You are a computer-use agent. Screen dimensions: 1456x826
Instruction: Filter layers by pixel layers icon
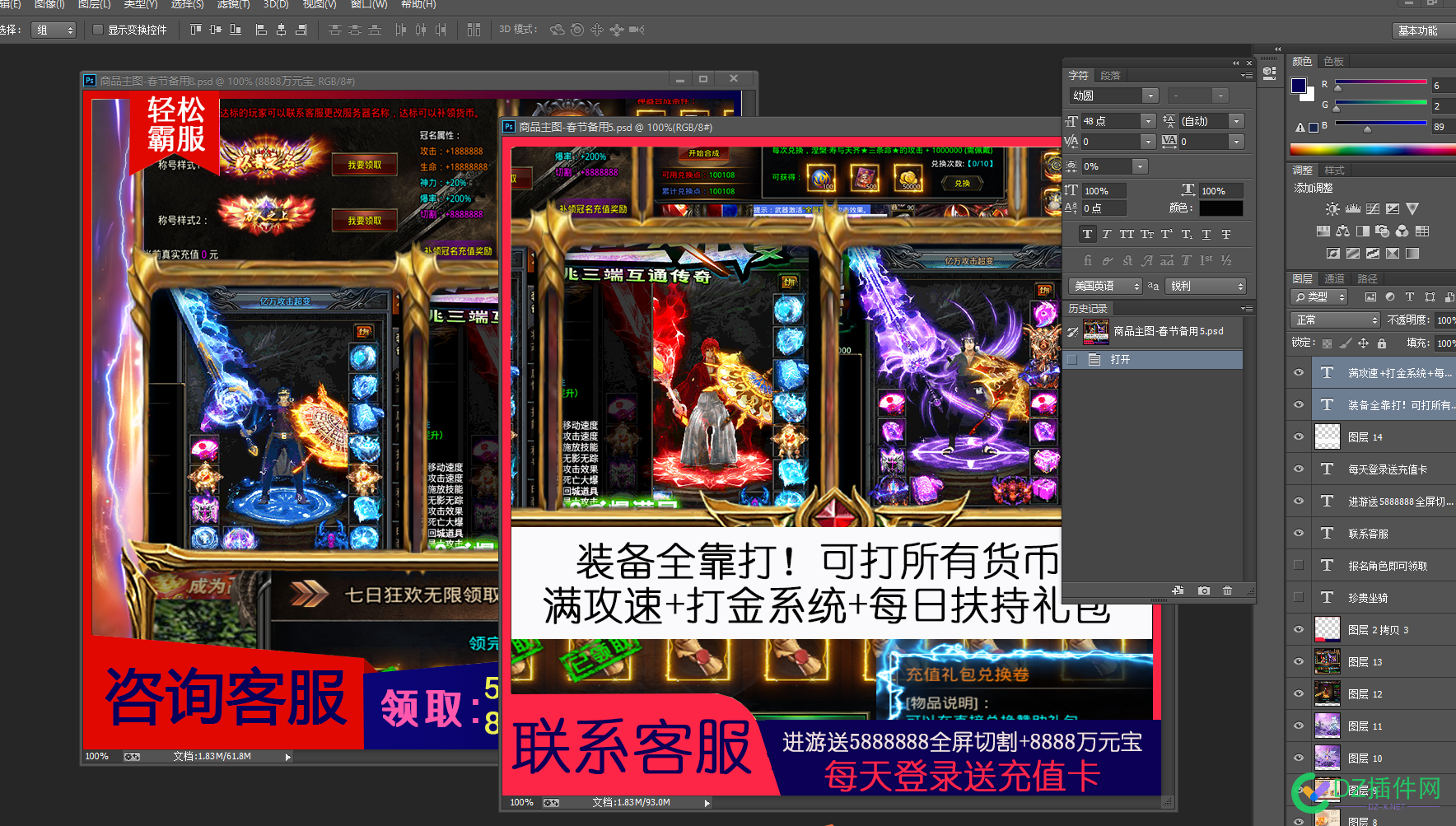point(1370,296)
